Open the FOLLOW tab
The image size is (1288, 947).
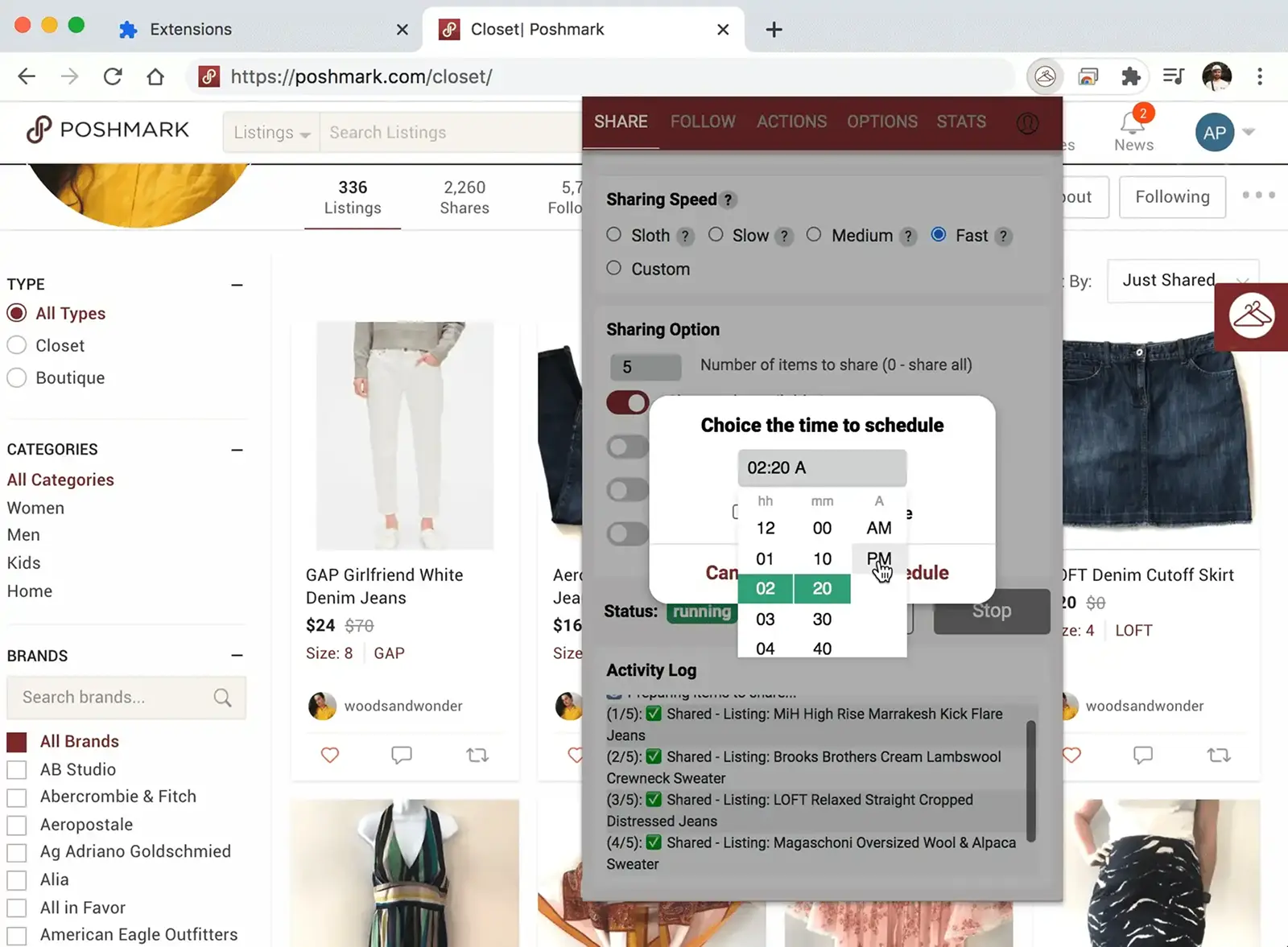tap(703, 121)
